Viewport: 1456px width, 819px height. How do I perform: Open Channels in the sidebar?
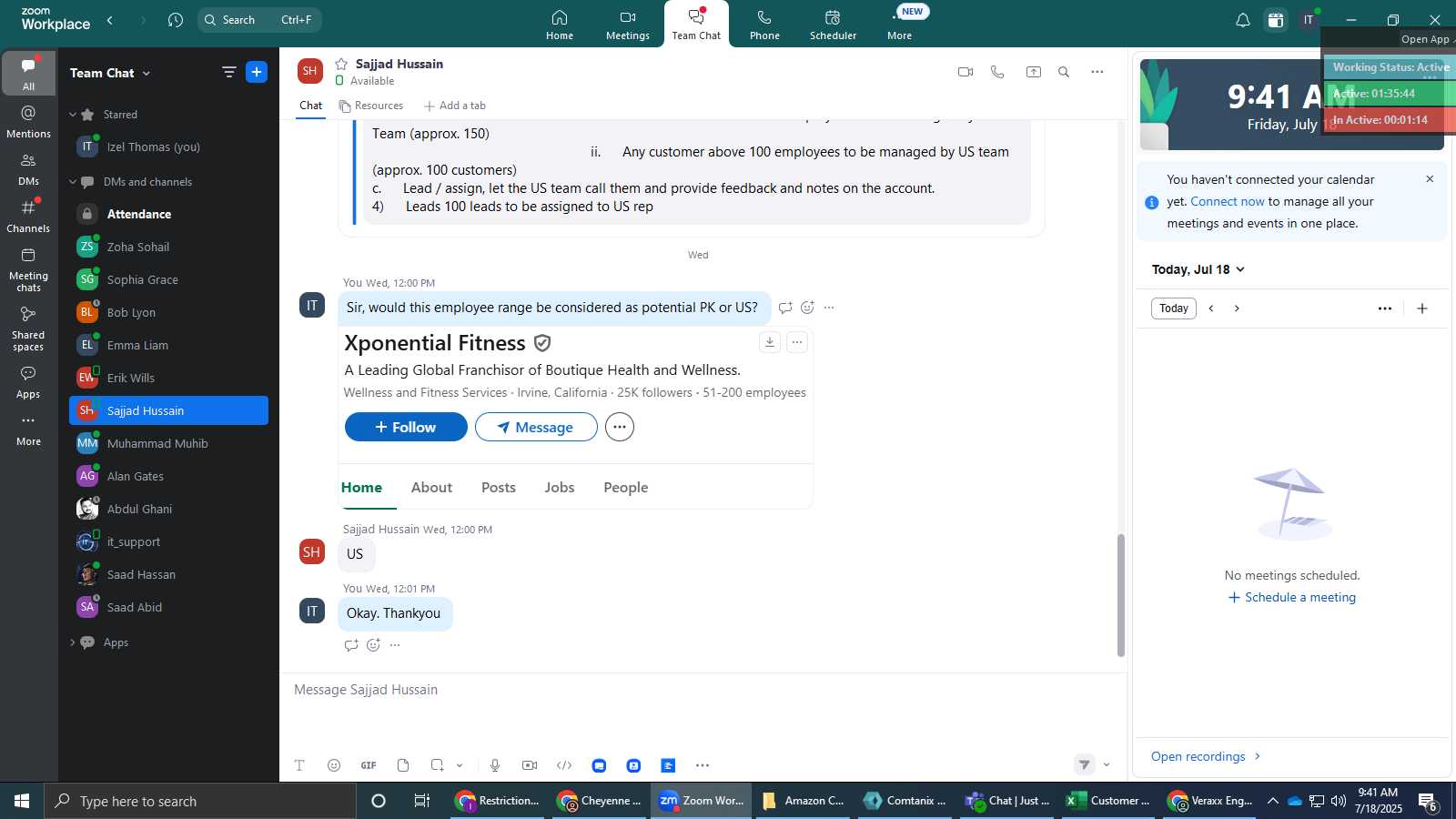[x=28, y=216]
